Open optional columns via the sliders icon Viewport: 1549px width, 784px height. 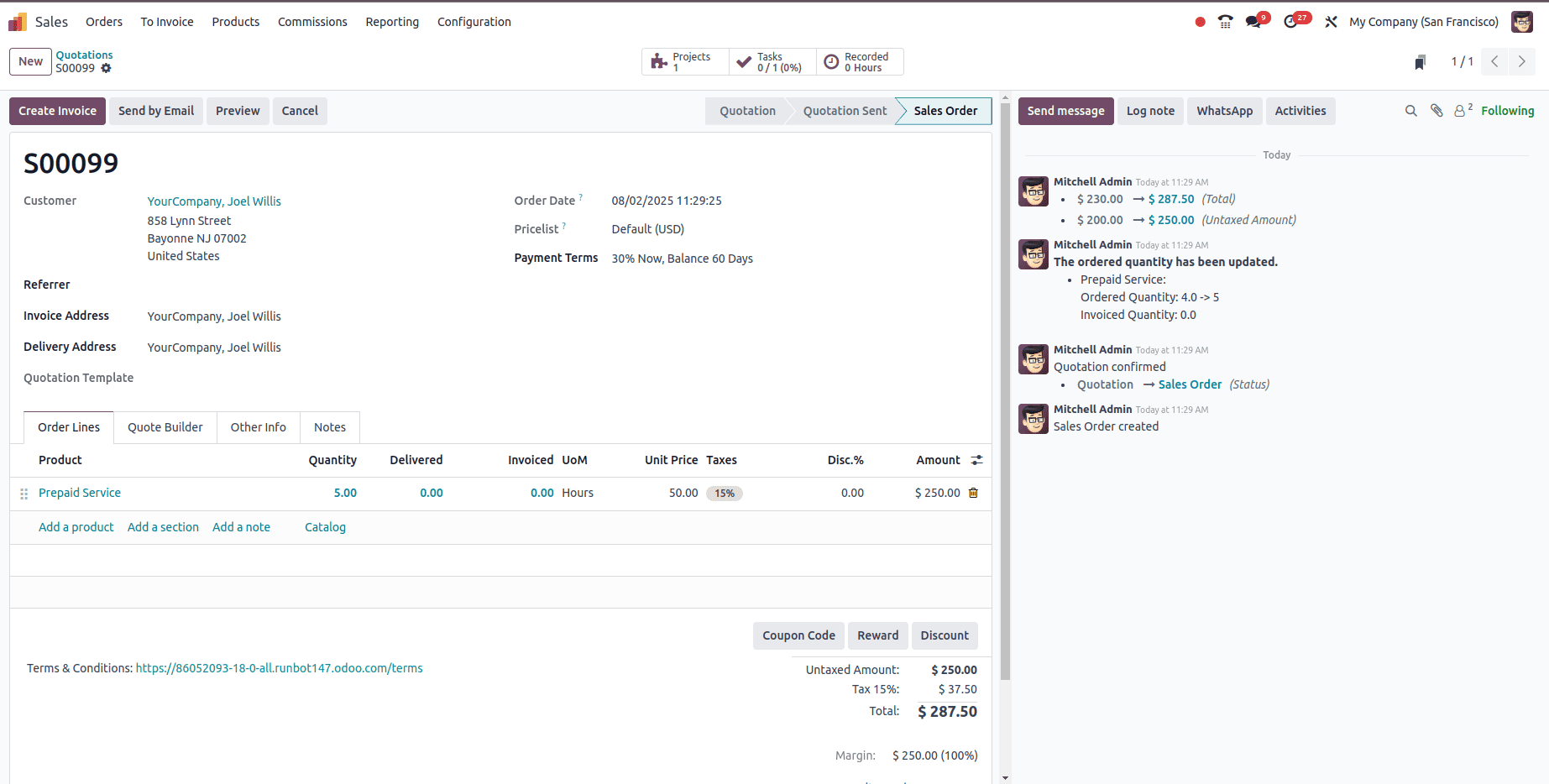pyautogui.click(x=976, y=459)
